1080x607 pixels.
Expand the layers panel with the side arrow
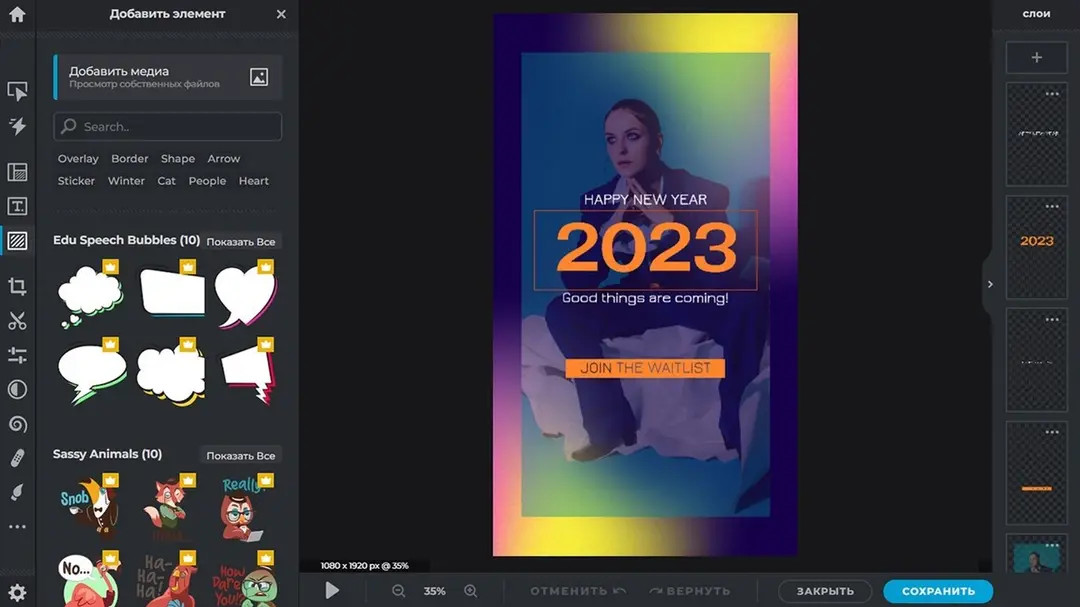point(990,284)
